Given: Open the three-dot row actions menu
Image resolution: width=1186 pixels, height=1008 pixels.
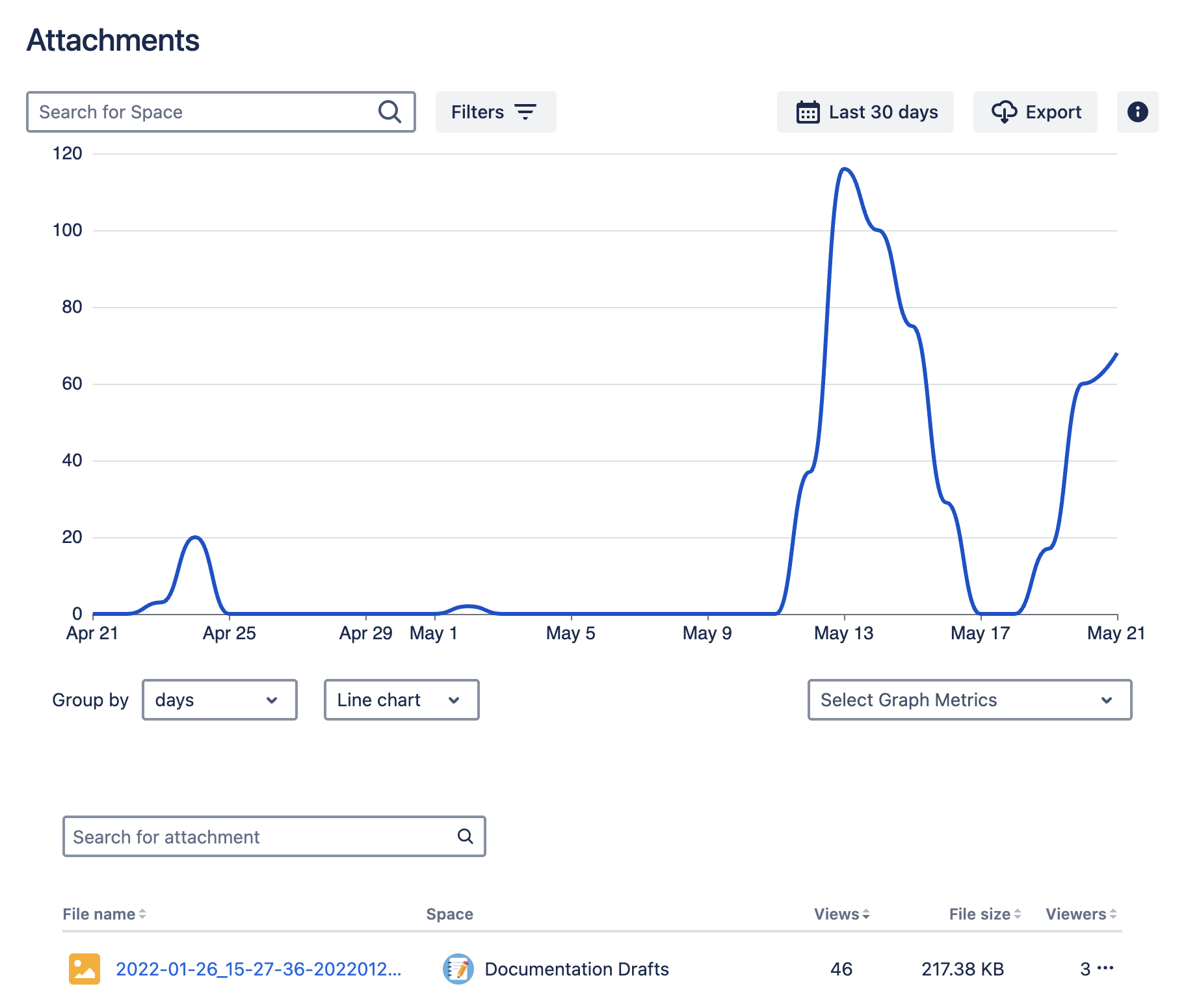Looking at the screenshot, I should [x=1105, y=968].
